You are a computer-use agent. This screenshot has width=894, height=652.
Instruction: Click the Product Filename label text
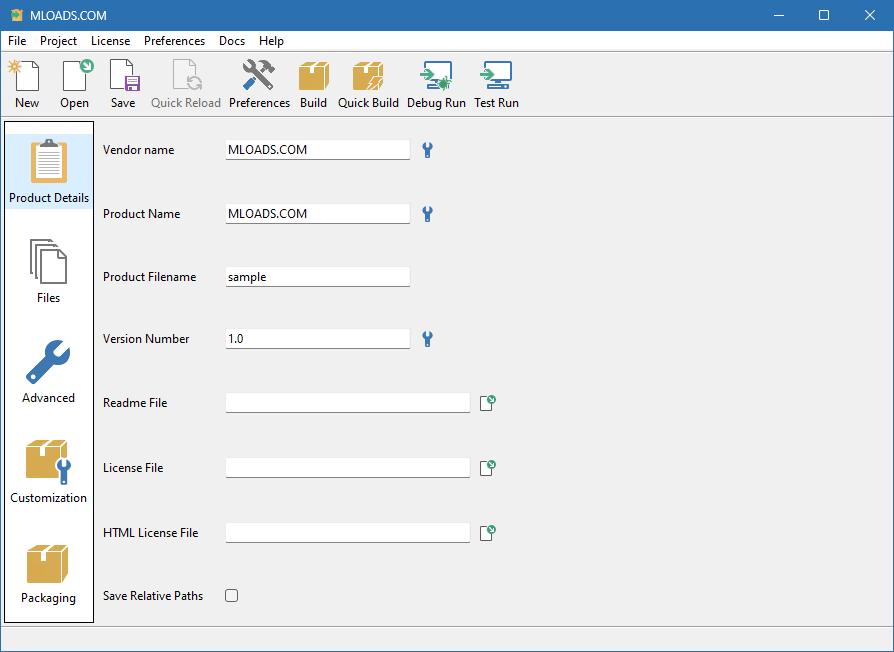149,277
